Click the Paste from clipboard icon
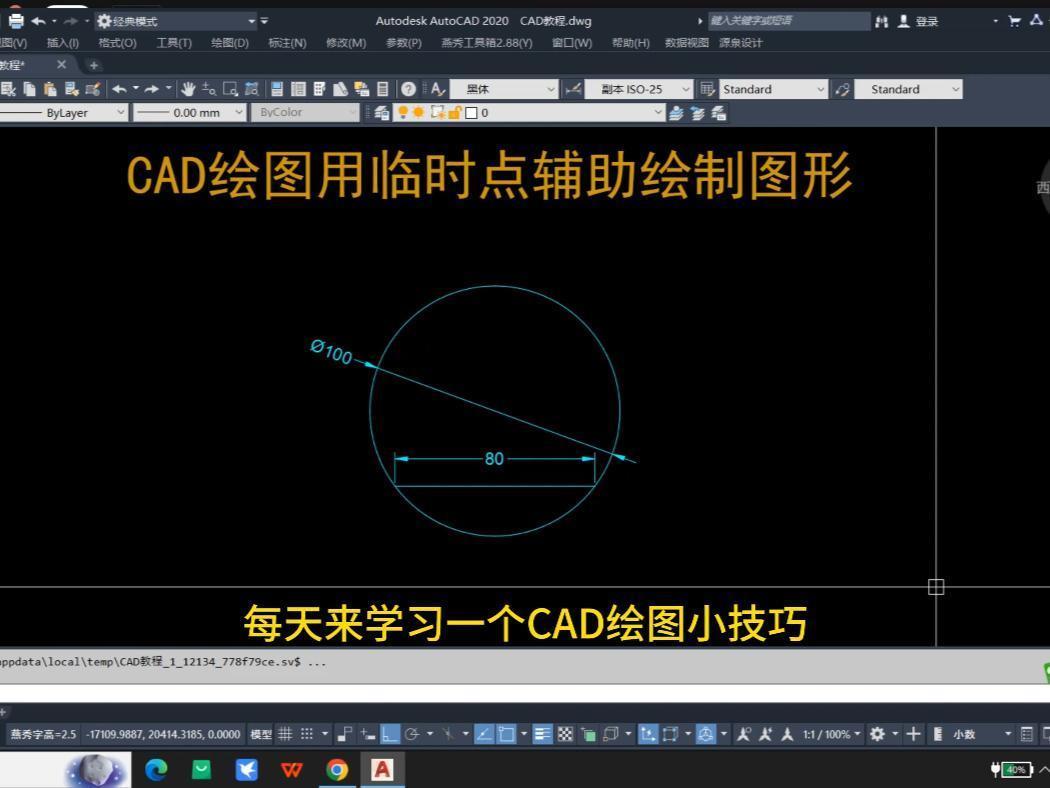Viewport: 1050px width, 788px height. tap(50, 89)
